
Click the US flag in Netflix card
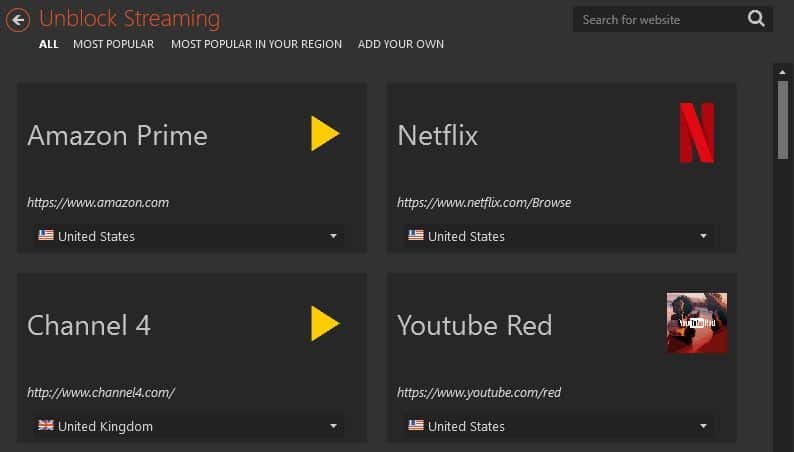point(416,235)
